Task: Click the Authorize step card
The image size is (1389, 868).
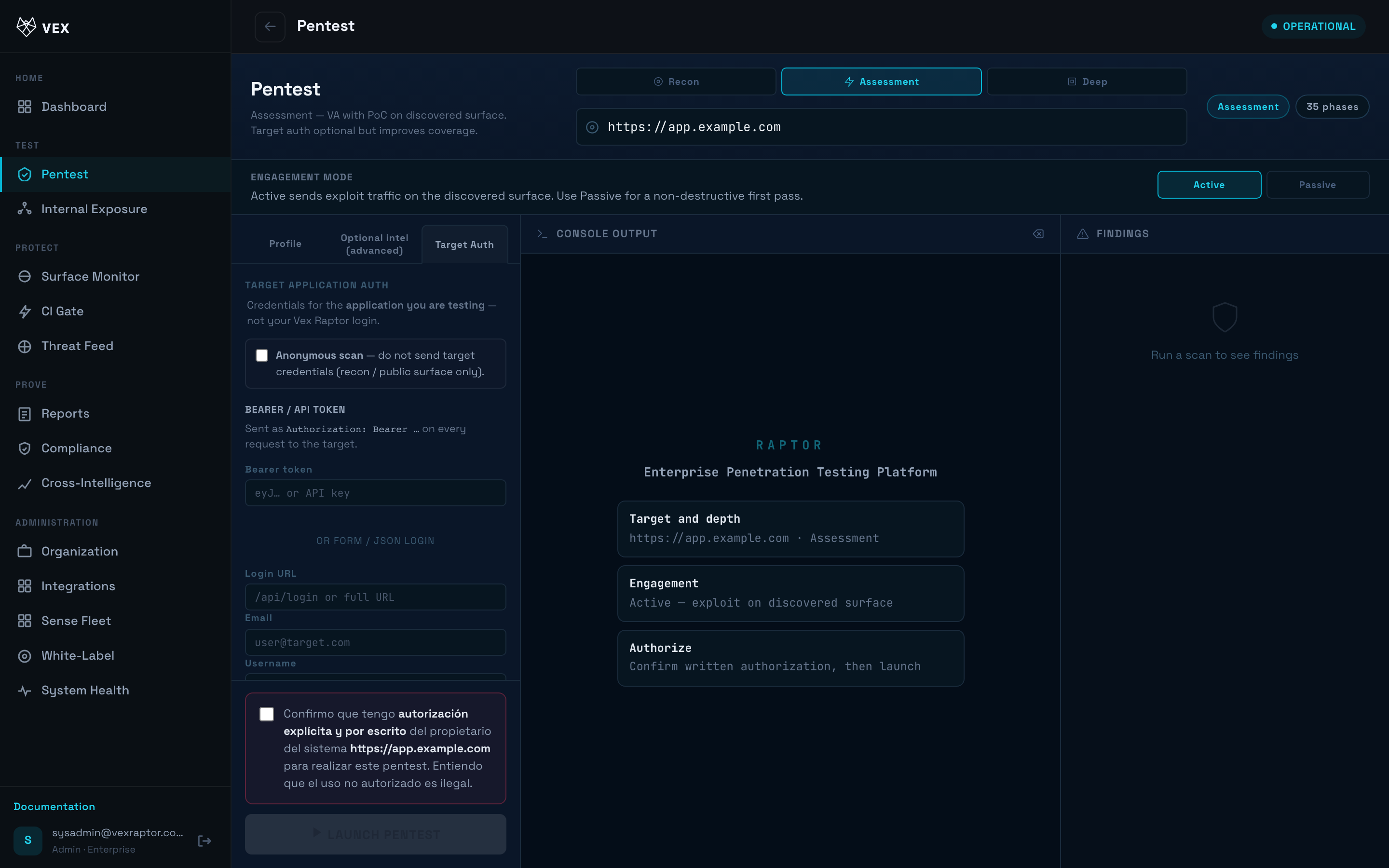Action: point(790,658)
